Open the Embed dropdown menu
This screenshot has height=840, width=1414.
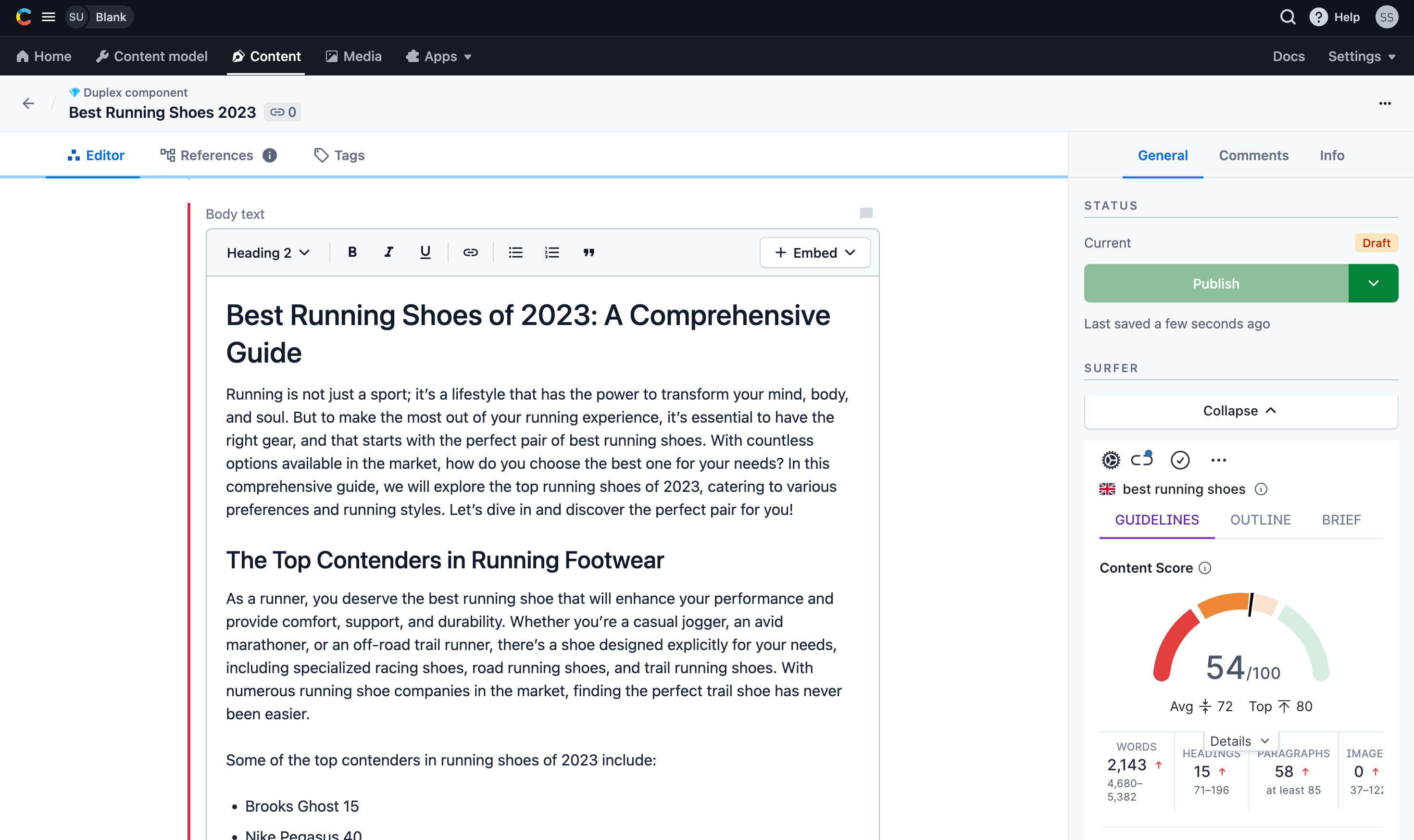tap(815, 252)
